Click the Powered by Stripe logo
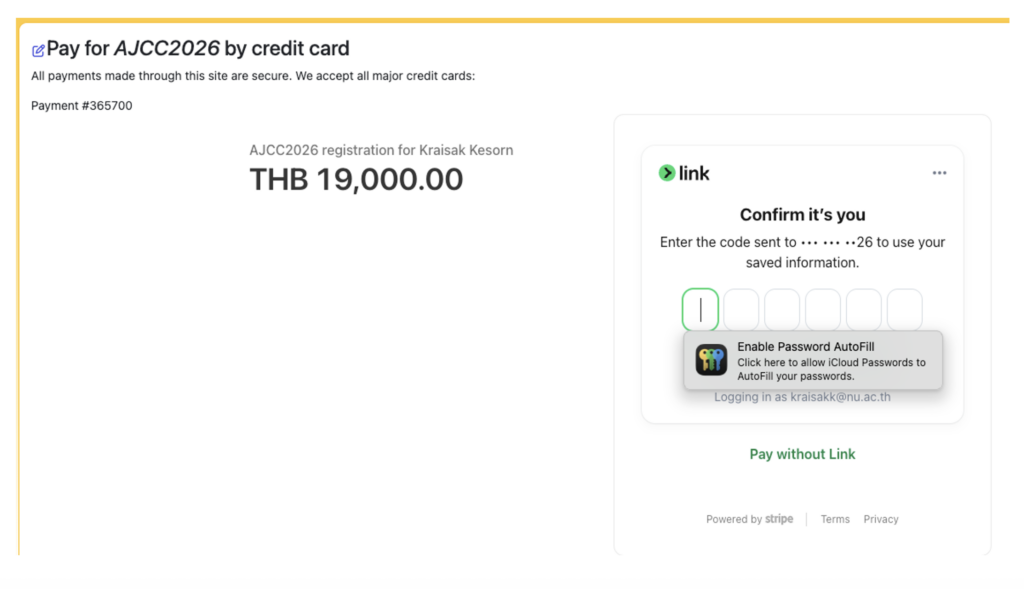This screenshot has height=589, width=1024. pyautogui.click(x=779, y=519)
